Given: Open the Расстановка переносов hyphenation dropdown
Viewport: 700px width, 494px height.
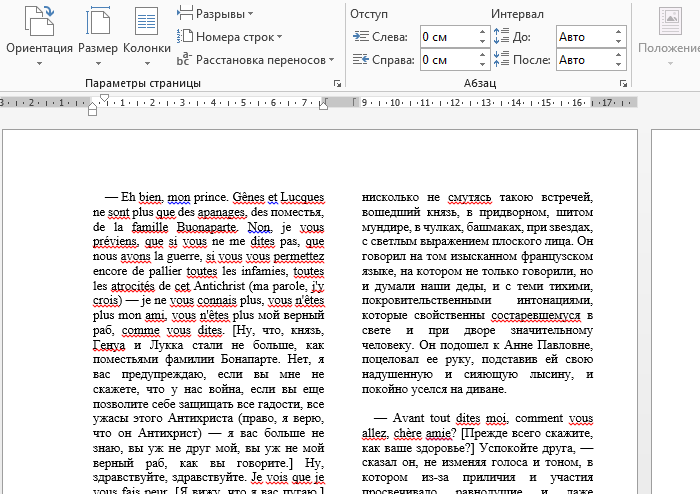Looking at the screenshot, I should (255, 60).
